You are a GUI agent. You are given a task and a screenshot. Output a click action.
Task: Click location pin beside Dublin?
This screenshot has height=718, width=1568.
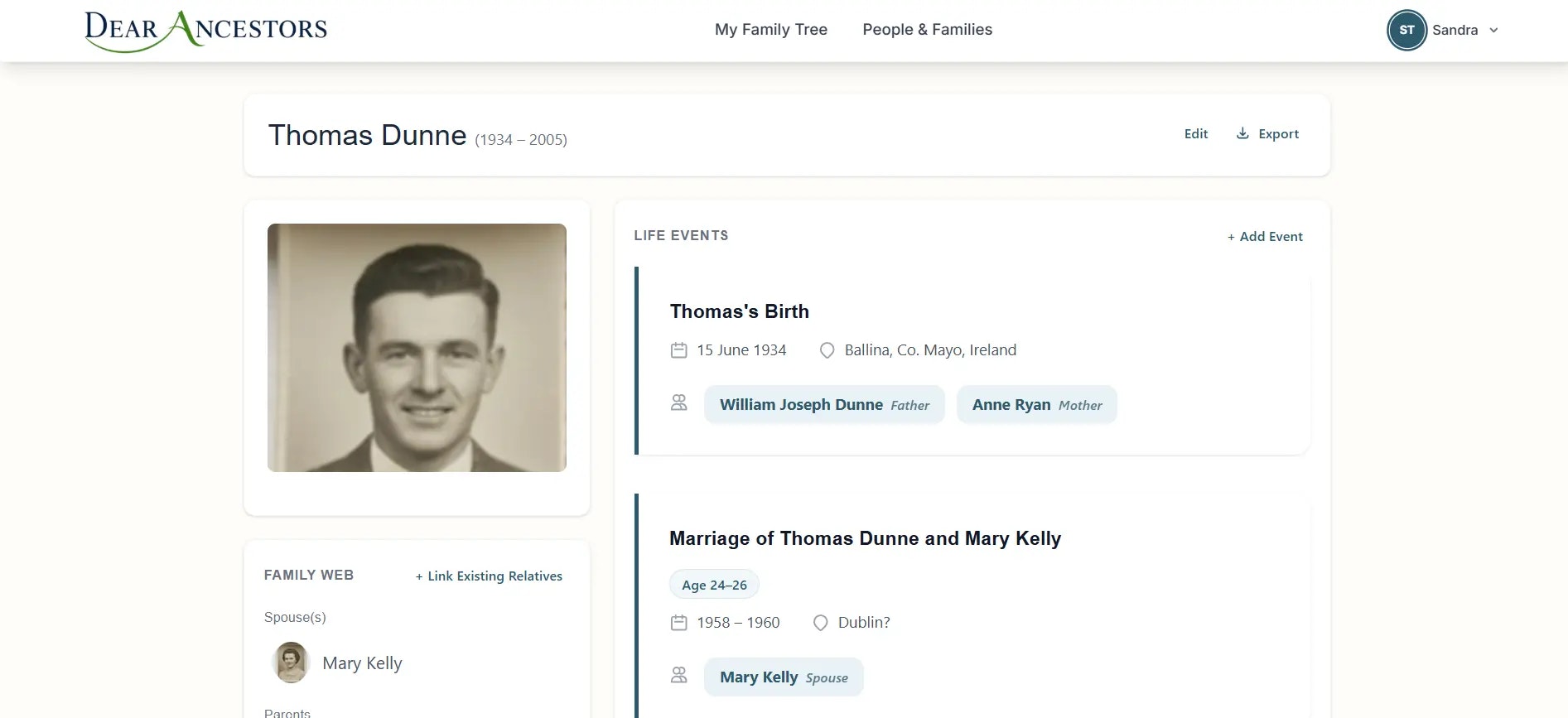[x=820, y=623]
